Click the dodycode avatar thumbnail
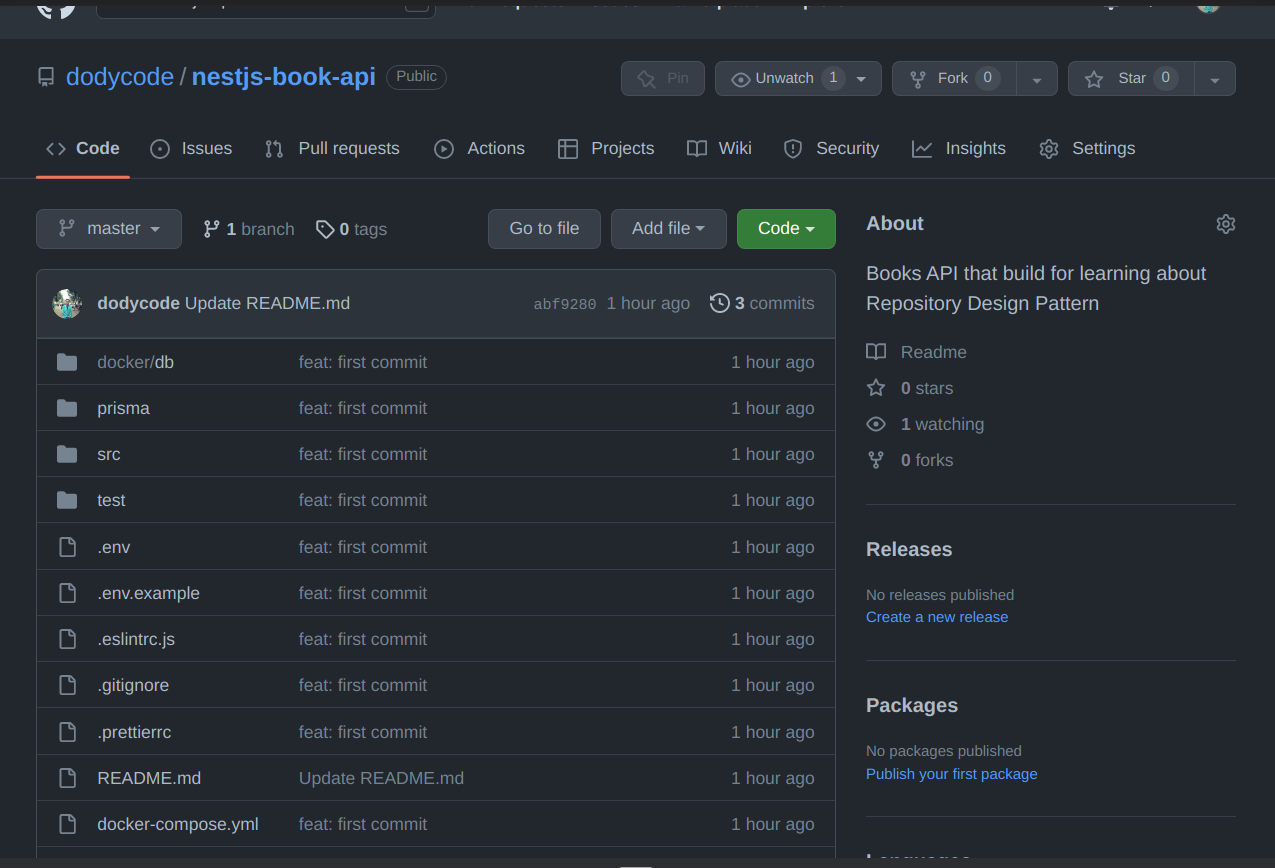 coord(66,303)
